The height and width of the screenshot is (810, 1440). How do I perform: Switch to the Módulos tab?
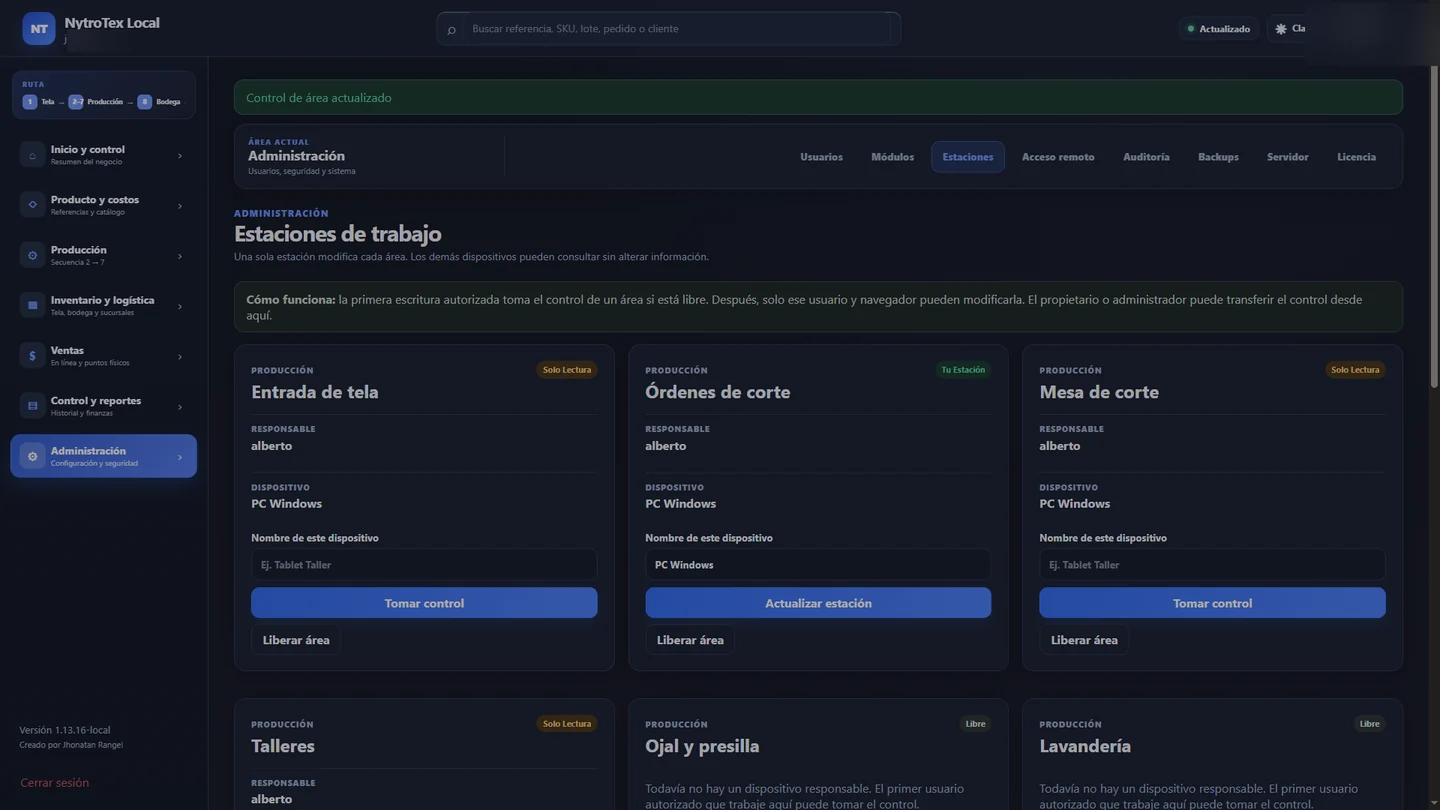click(x=892, y=157)
